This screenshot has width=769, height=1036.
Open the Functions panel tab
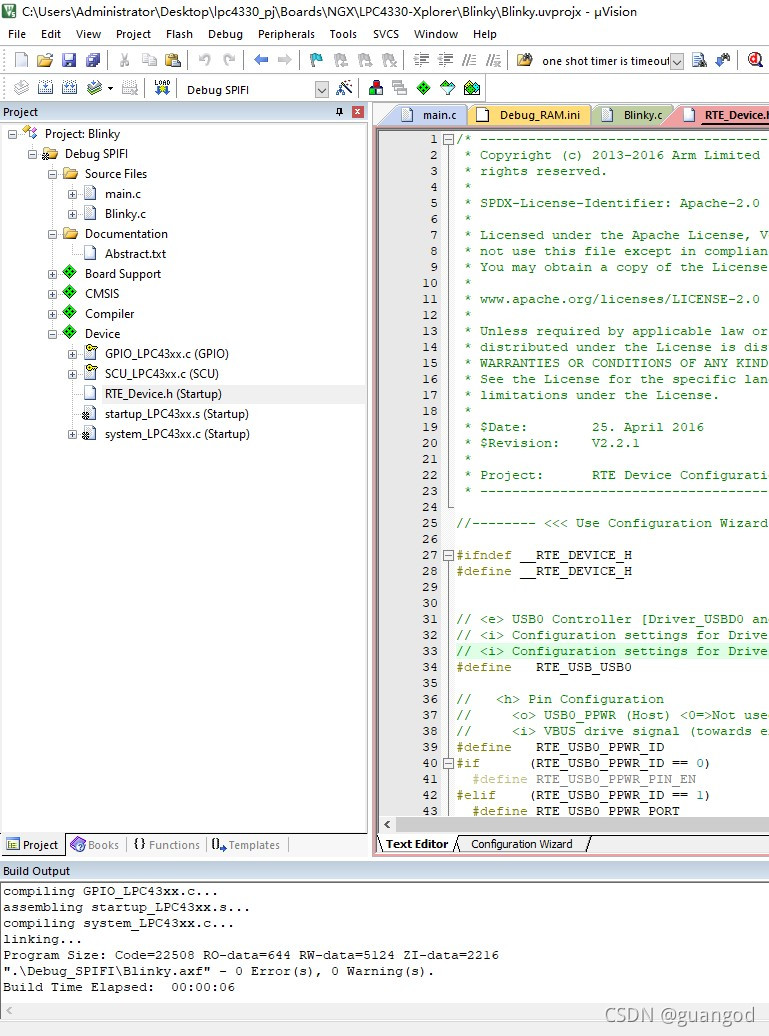click(166, 844)
